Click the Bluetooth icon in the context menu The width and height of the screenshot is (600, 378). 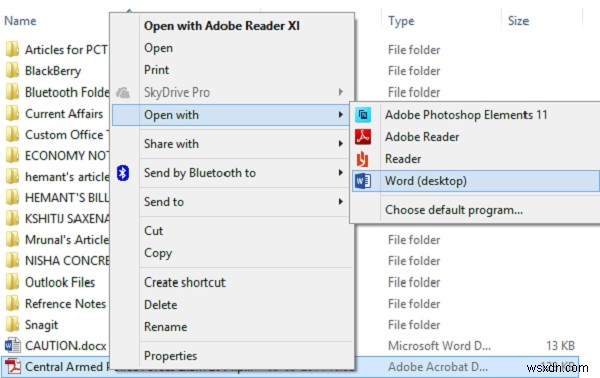(123, 173)
